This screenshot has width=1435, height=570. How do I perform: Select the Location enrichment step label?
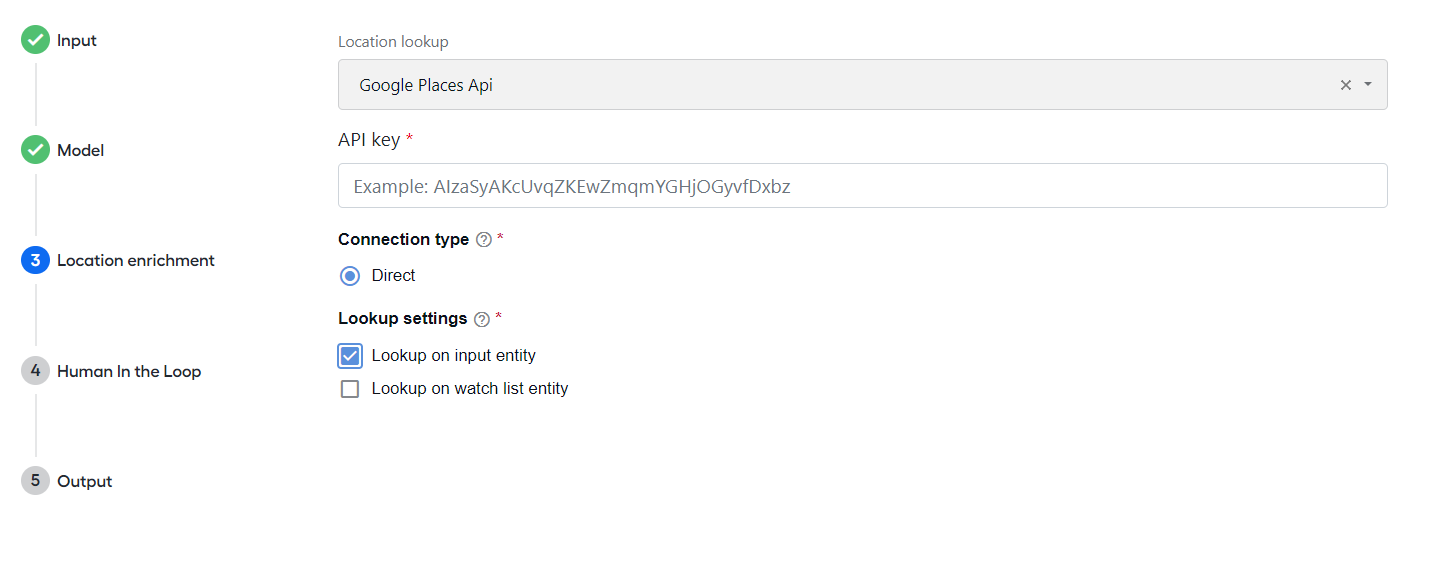[136, 260]
